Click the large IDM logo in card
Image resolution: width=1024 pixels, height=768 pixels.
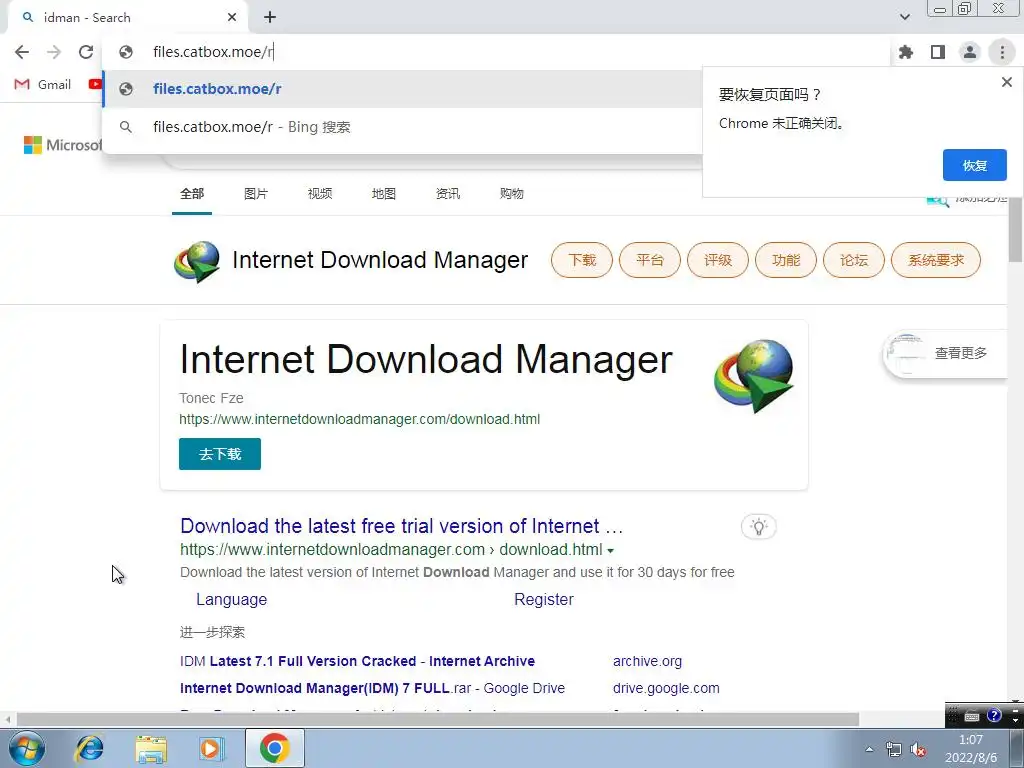754,376
